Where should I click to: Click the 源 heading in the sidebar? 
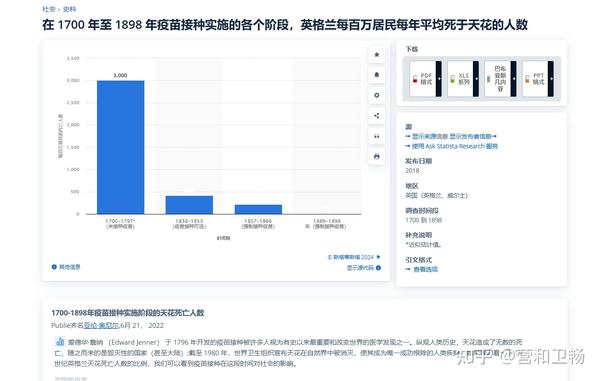click(409, 127)
